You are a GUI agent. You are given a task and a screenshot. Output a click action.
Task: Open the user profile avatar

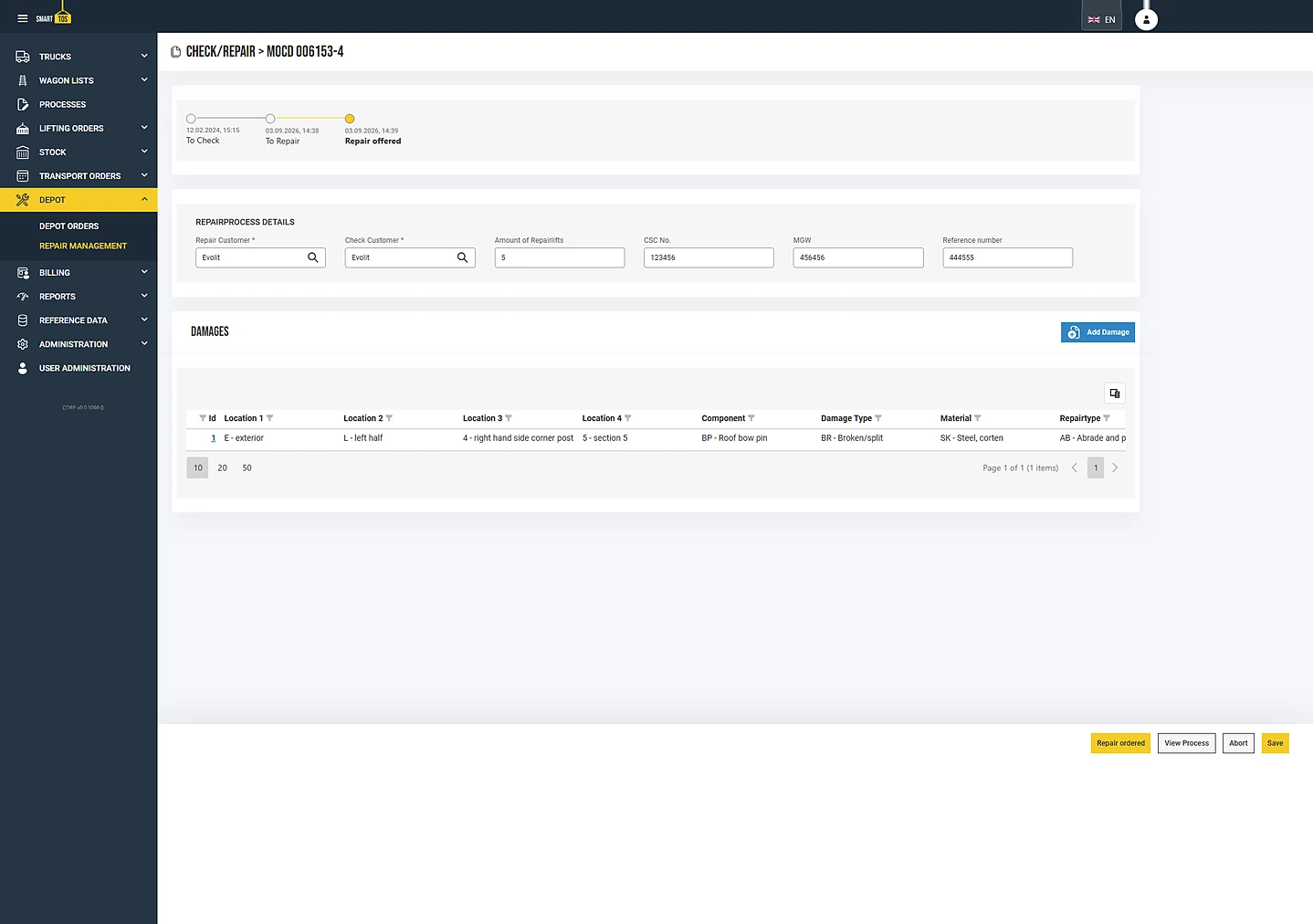pos(1146,19)
